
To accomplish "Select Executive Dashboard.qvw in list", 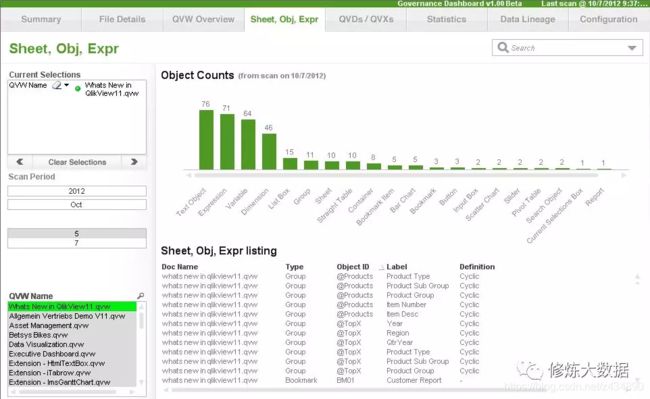I will point(72,354).
